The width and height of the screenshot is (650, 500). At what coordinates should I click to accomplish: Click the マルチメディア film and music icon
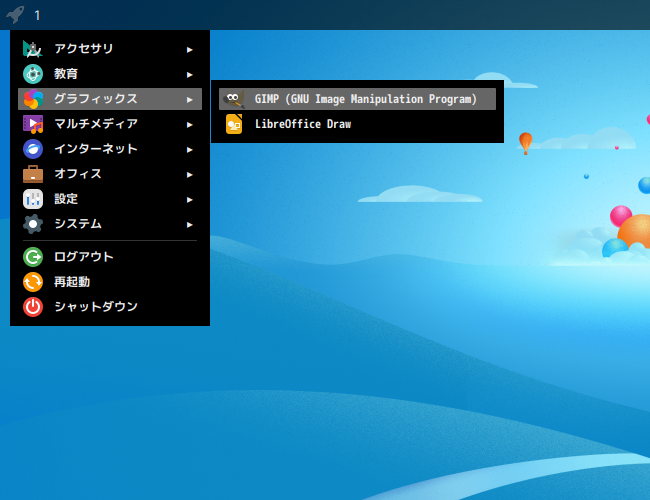pyautogui.click(x=33, y=124)
